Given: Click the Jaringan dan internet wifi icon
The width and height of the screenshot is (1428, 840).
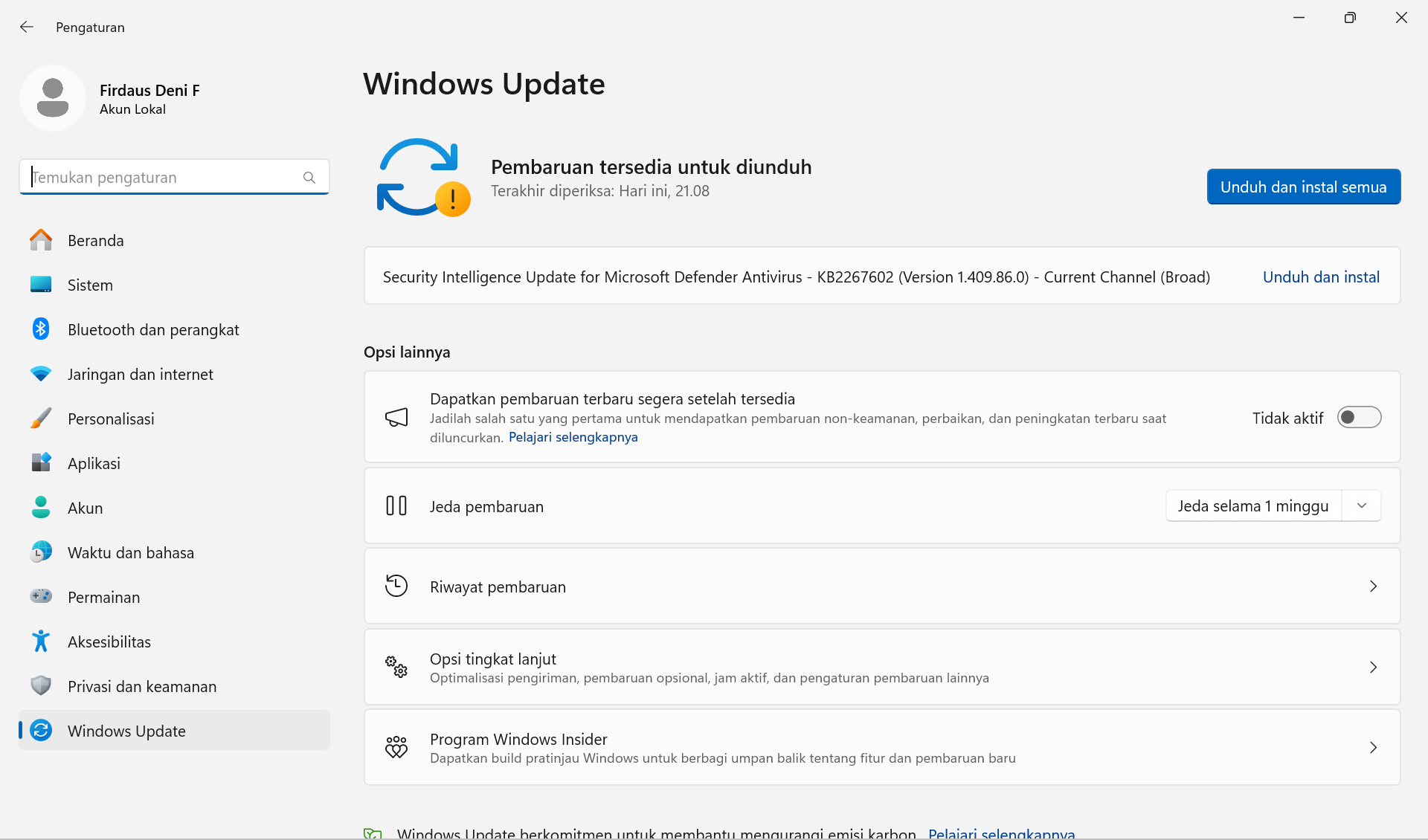Looking at the screenshot, I should [x=41, y=374].
